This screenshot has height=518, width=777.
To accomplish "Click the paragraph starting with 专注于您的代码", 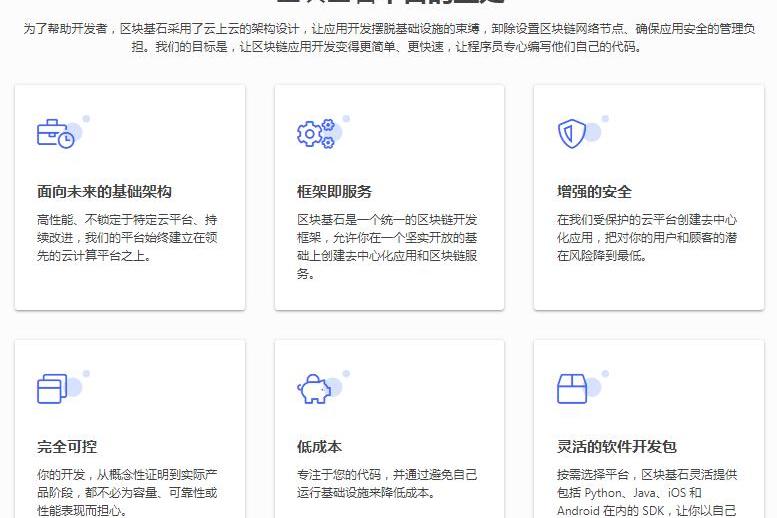I will [387, 483].
